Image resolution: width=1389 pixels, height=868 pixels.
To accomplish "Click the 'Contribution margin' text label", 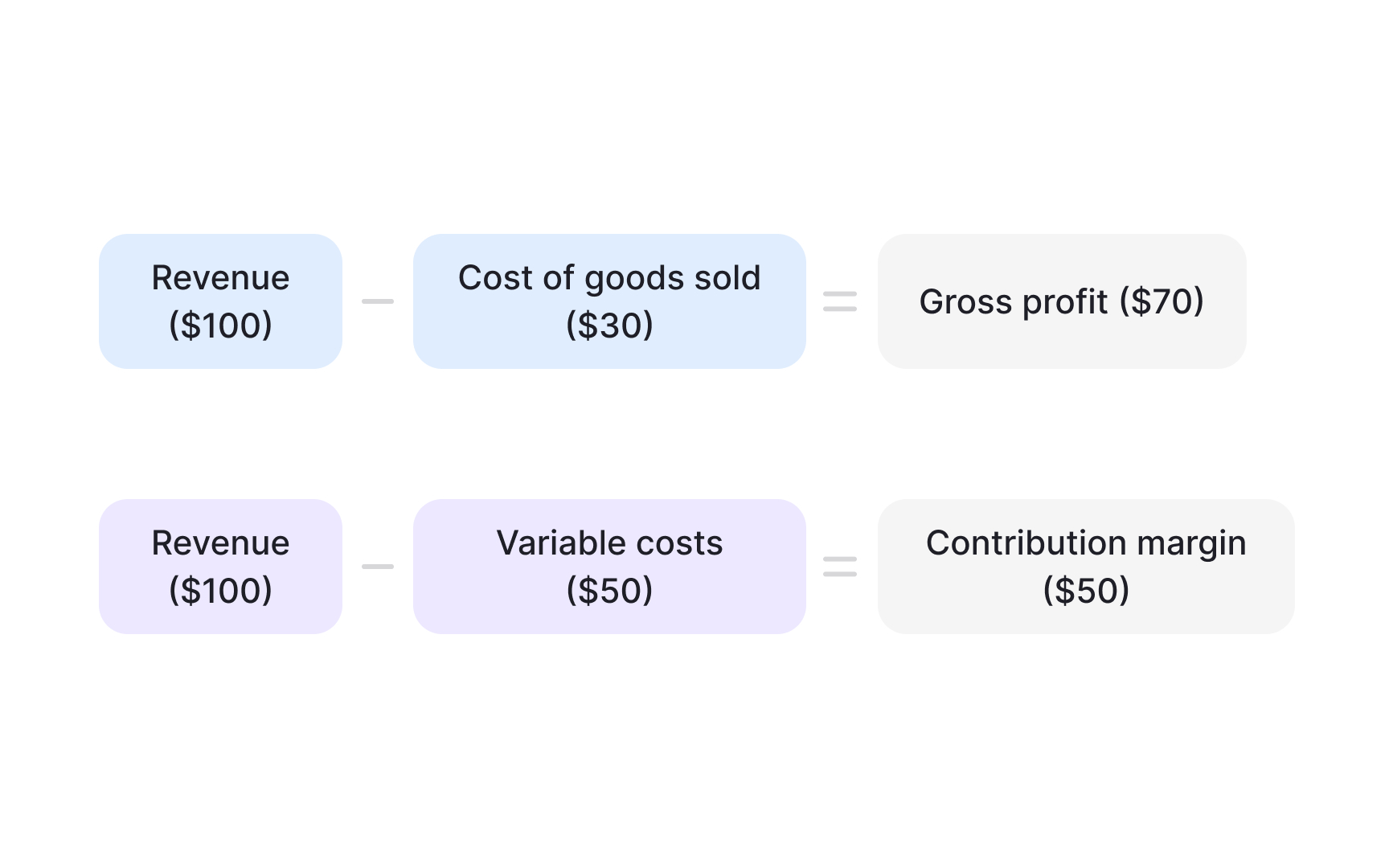I will click(1086, 543).
